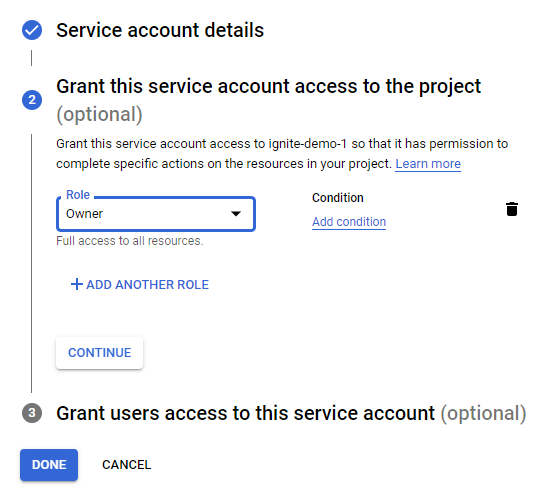The height and width of the screenshot is (491, 544).
Task: Open the Role dropdown arrow
Action: coord(236,213)
